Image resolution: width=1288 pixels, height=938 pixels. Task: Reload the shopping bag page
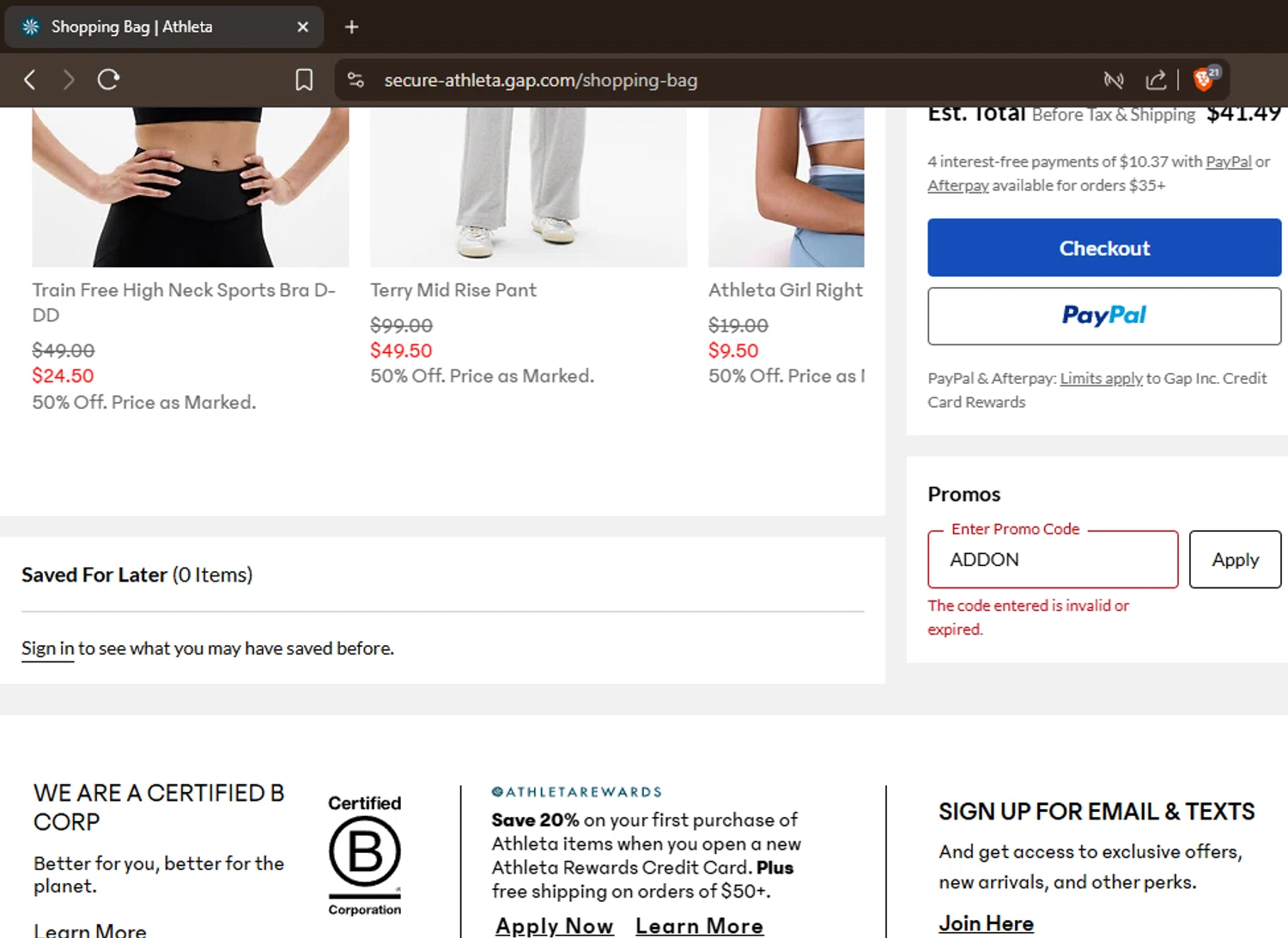pos(108,80)
